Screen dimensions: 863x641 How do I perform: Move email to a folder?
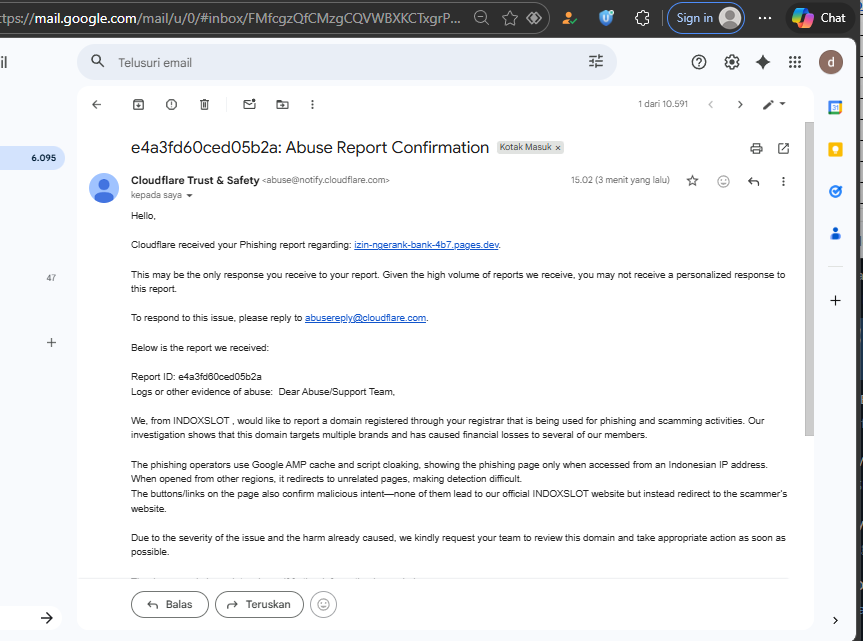282,105
